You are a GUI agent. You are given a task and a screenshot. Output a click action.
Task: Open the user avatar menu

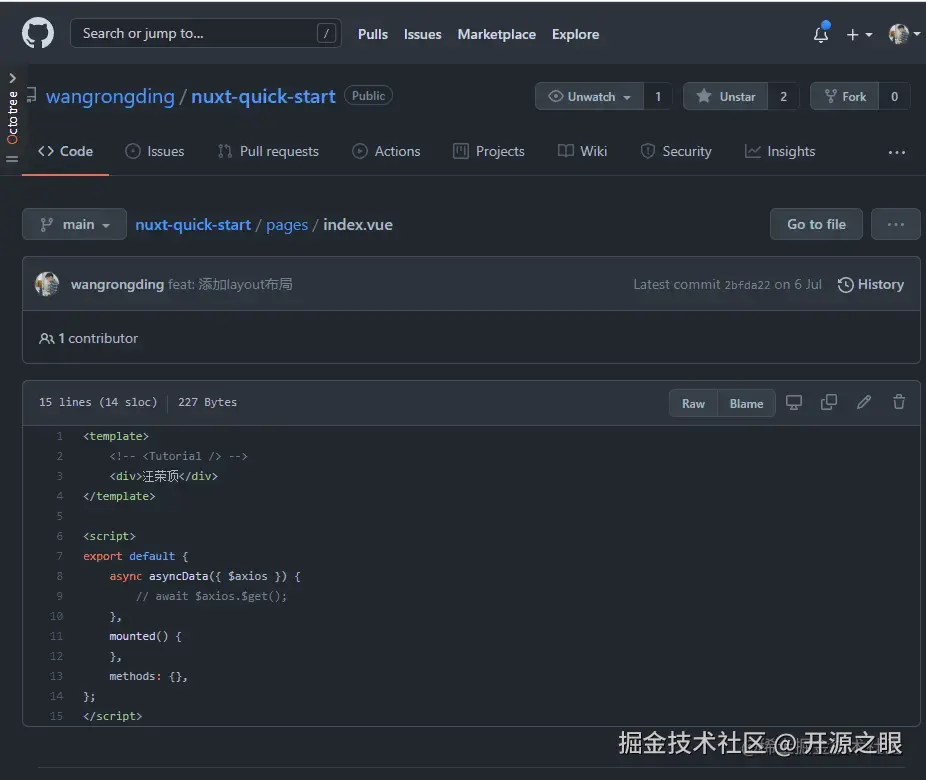pos(904,34)
